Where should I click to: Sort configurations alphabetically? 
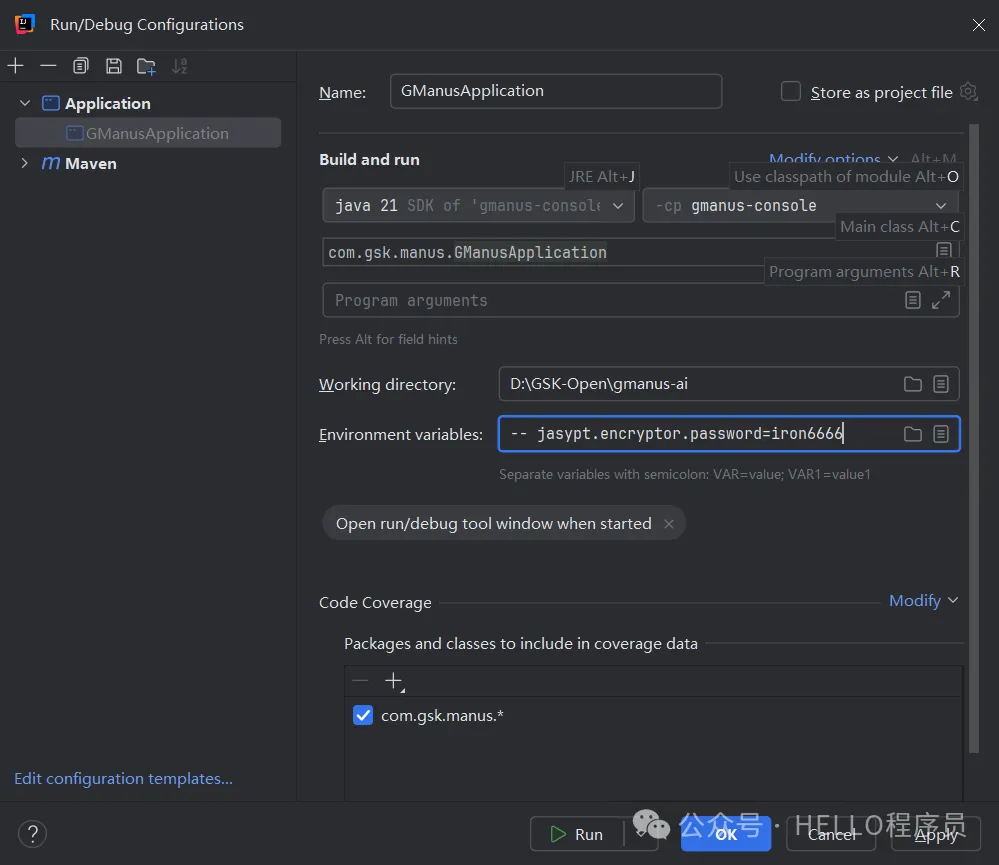[180, 66]
